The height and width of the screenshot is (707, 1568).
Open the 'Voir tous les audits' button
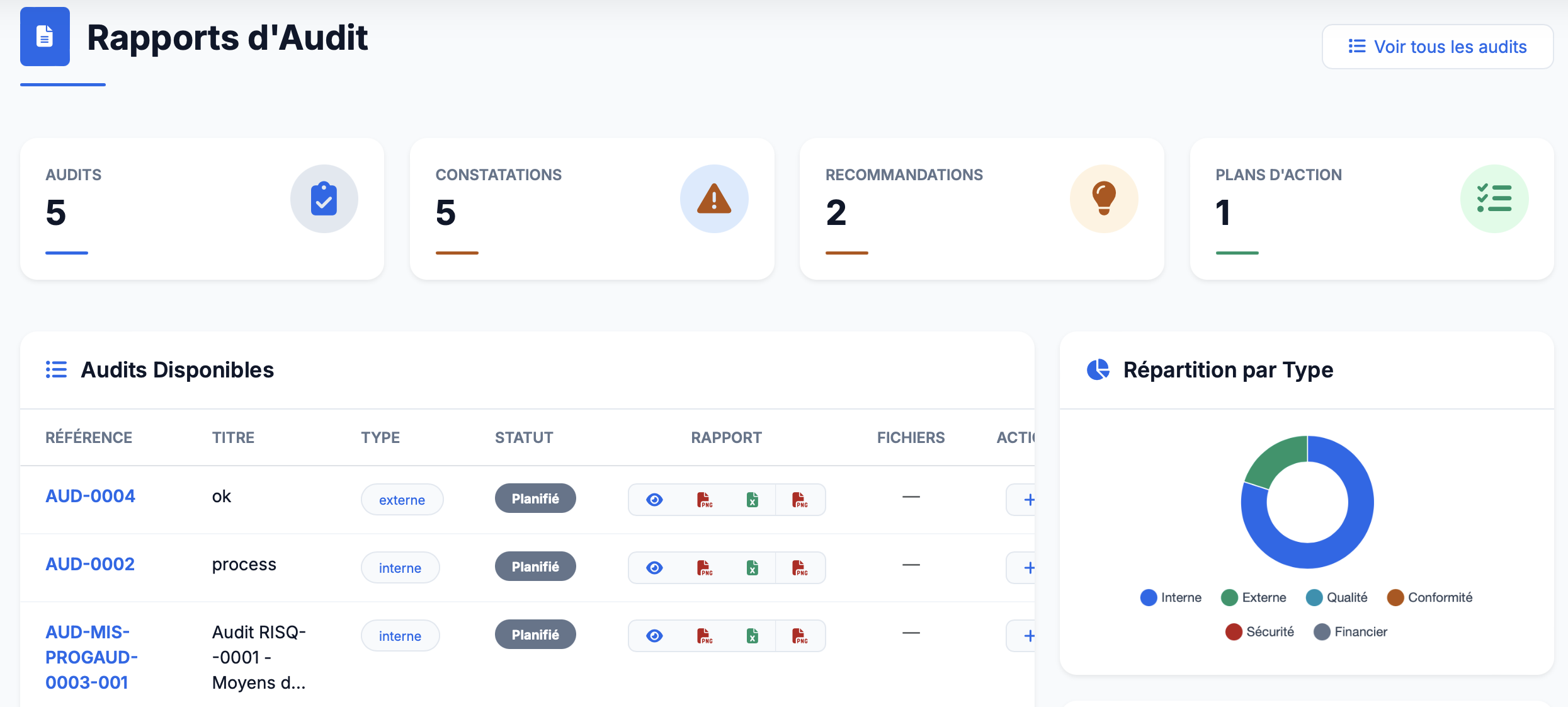[x=1437, y=47]
